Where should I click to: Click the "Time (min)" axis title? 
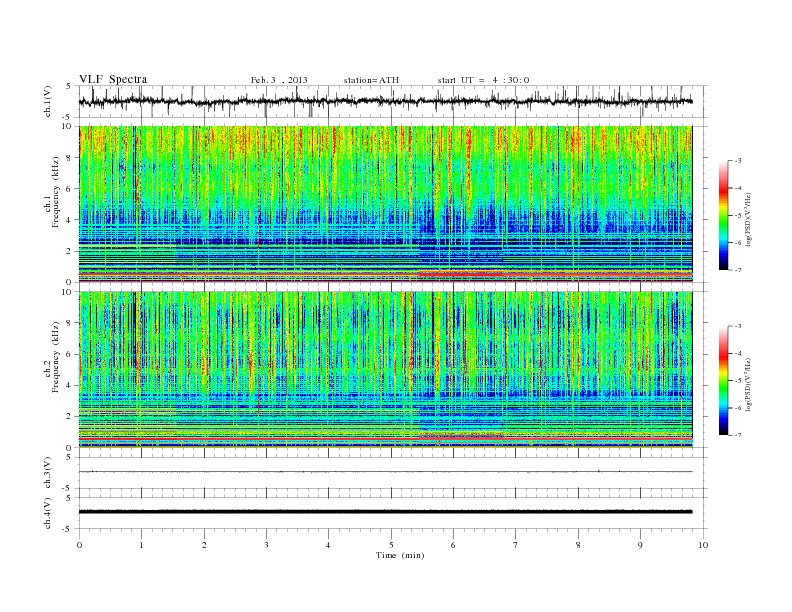[400, 555]
